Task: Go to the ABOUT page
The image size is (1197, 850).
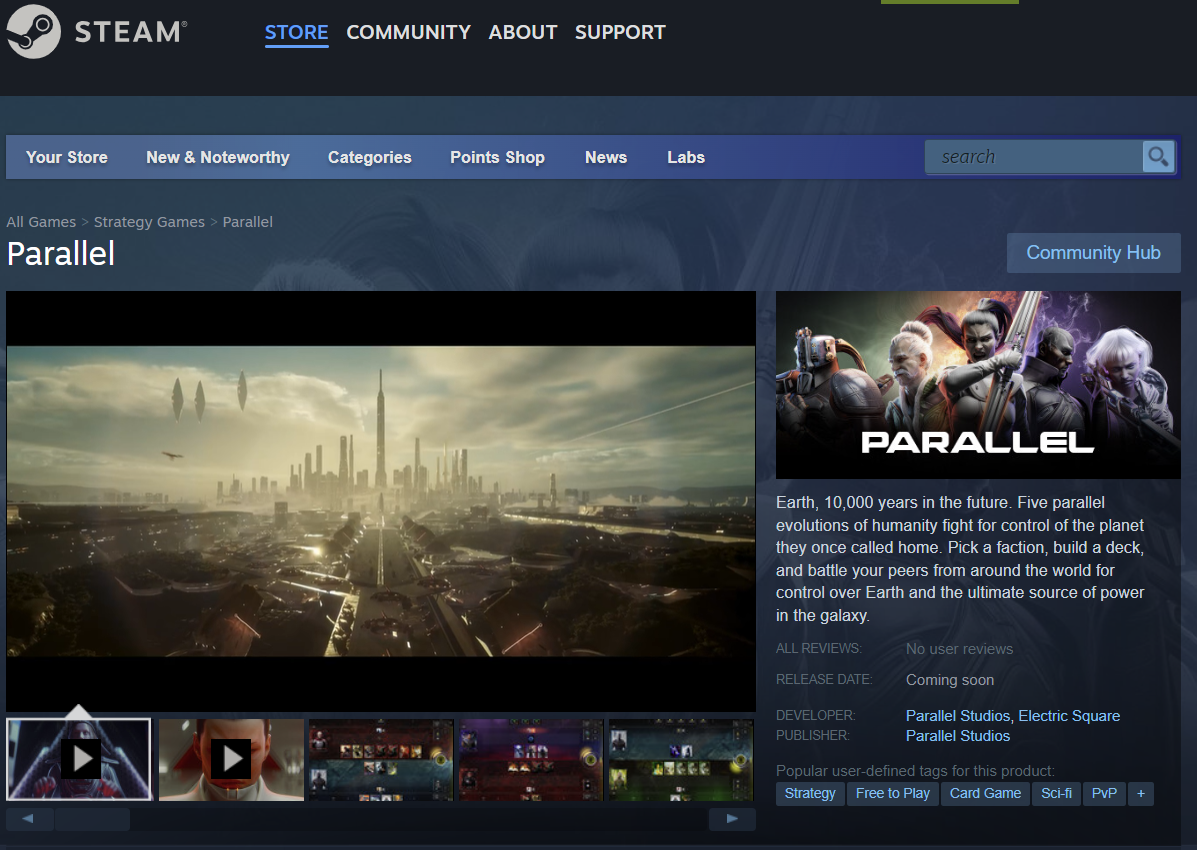Action: [523, 32]
